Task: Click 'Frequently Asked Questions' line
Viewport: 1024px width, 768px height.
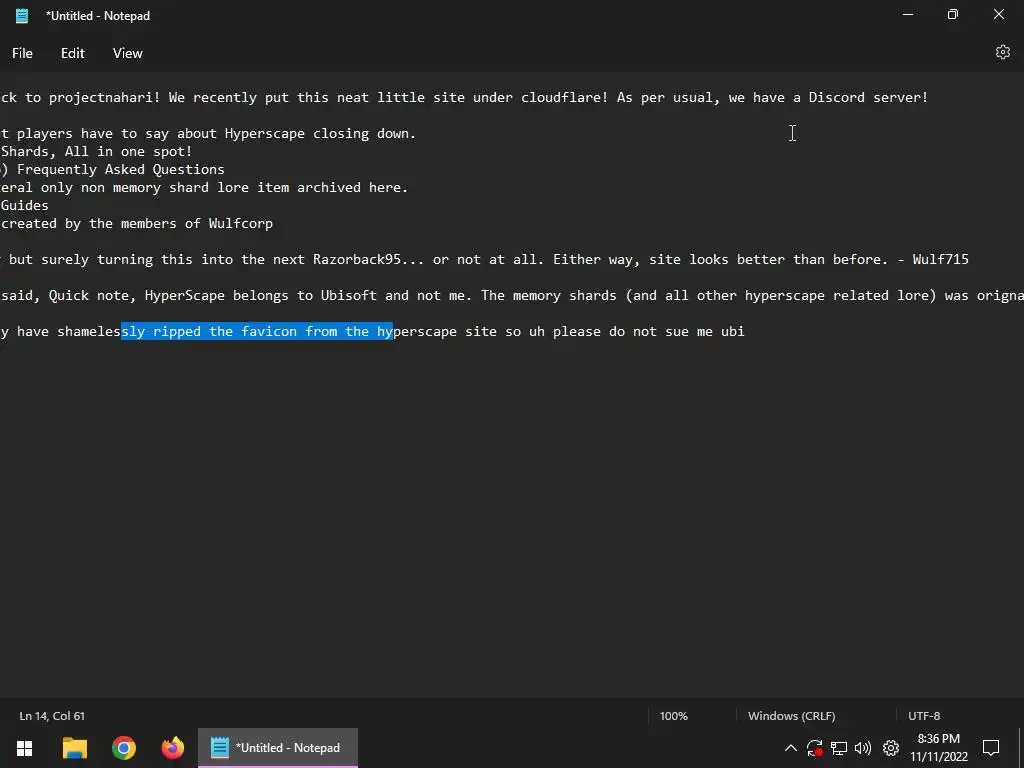Action: pyautogui.click(x=121, y=169)
